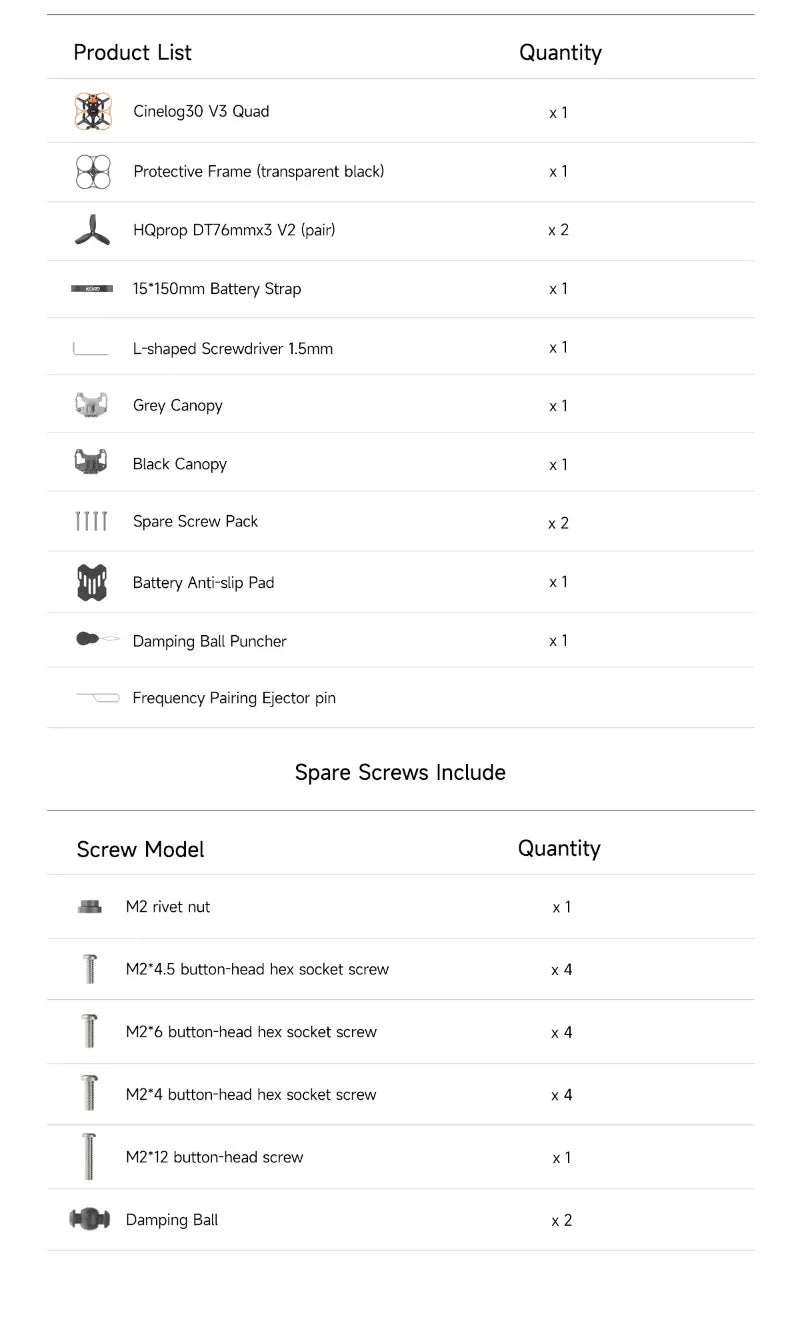This screenshot has height=1325, width=800.
Task: Select the Battery Strap image
Action: 92,289
